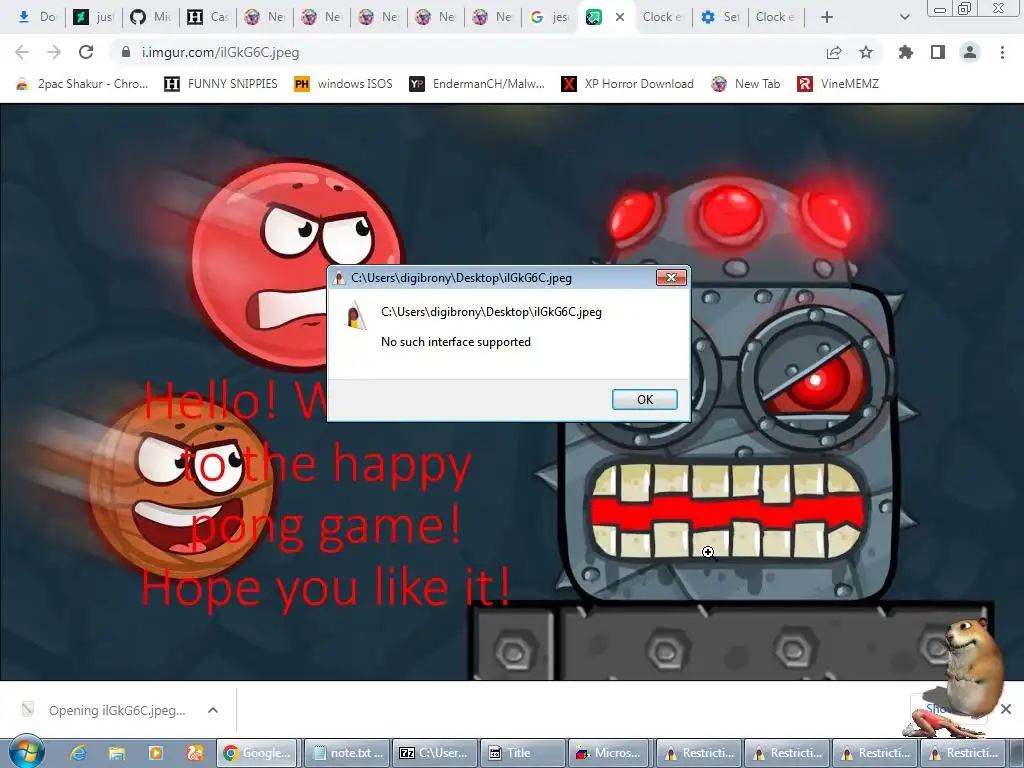Screen dimensions: 1024x768
Task: Open a new tab with plus button
Action: 826,17
